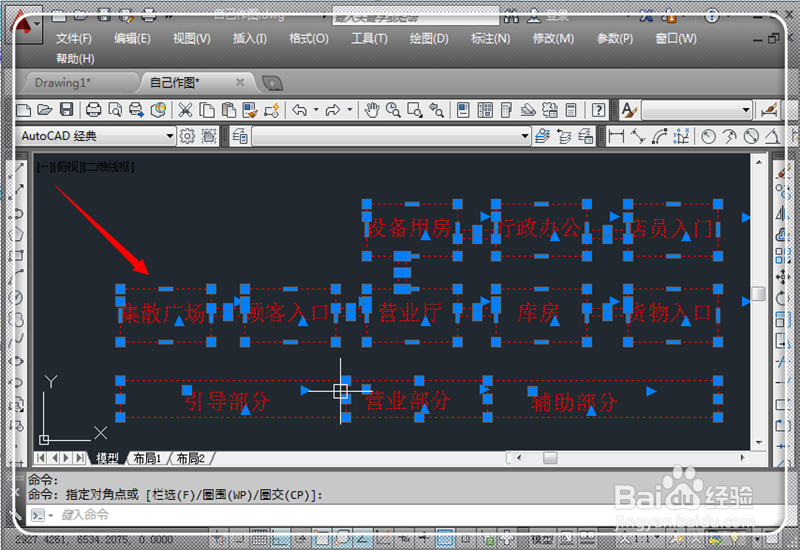Click the vertical scrollbar down arrow
This screenshot has width=800, height=550.
click(x=759, y=442)
